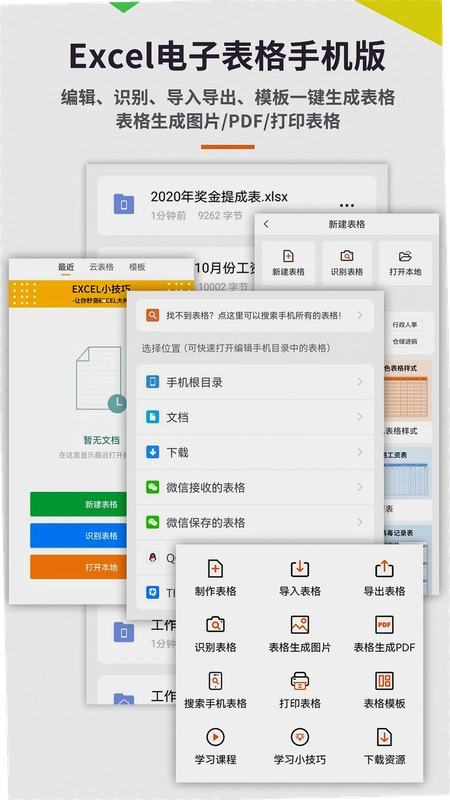Open the EXCEL小技巧 yellow banner
This screenshot has height=800, width=450.
pyautogui.click(x=102, y=294)
